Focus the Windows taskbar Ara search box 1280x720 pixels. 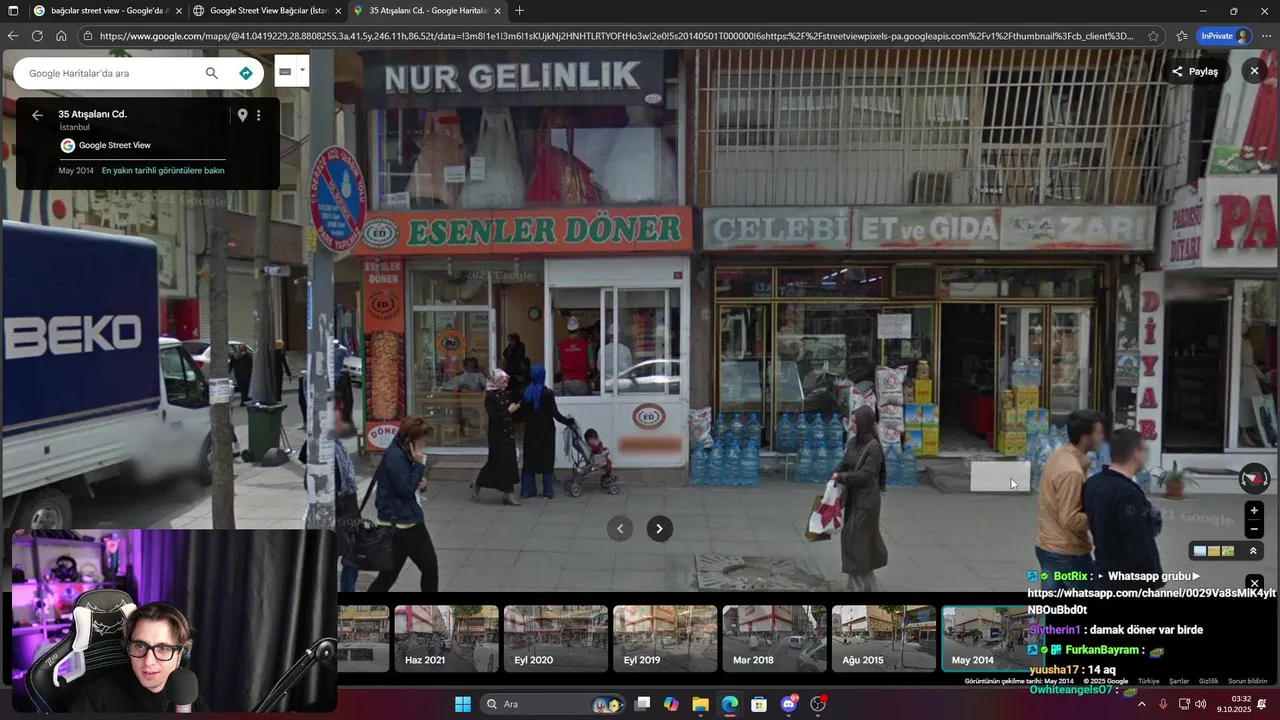point(551,704)
